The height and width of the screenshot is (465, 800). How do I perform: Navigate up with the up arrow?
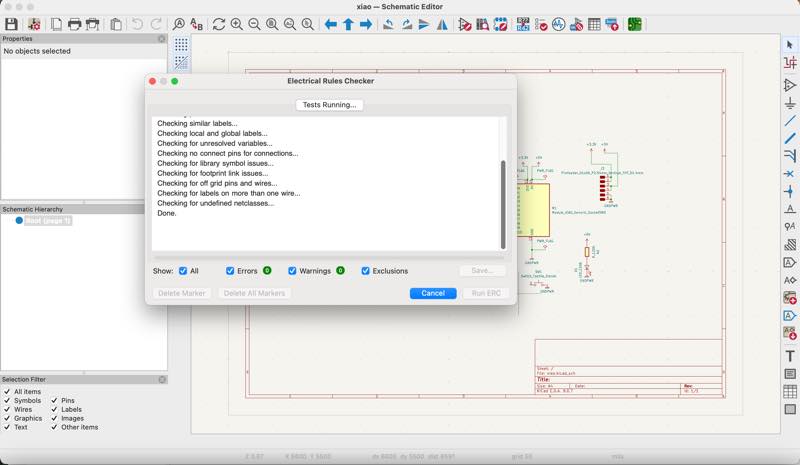(348, 24)
